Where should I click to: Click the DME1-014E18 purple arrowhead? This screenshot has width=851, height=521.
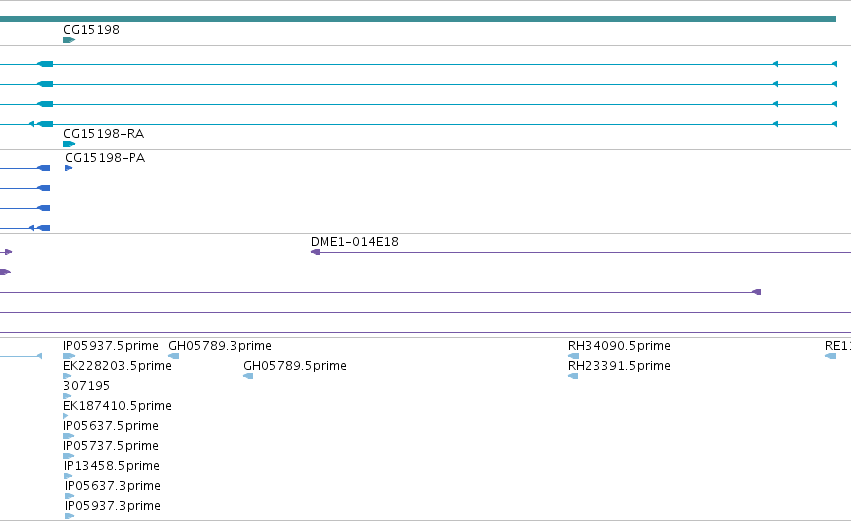pyautogui.click(x=315, y=252)
